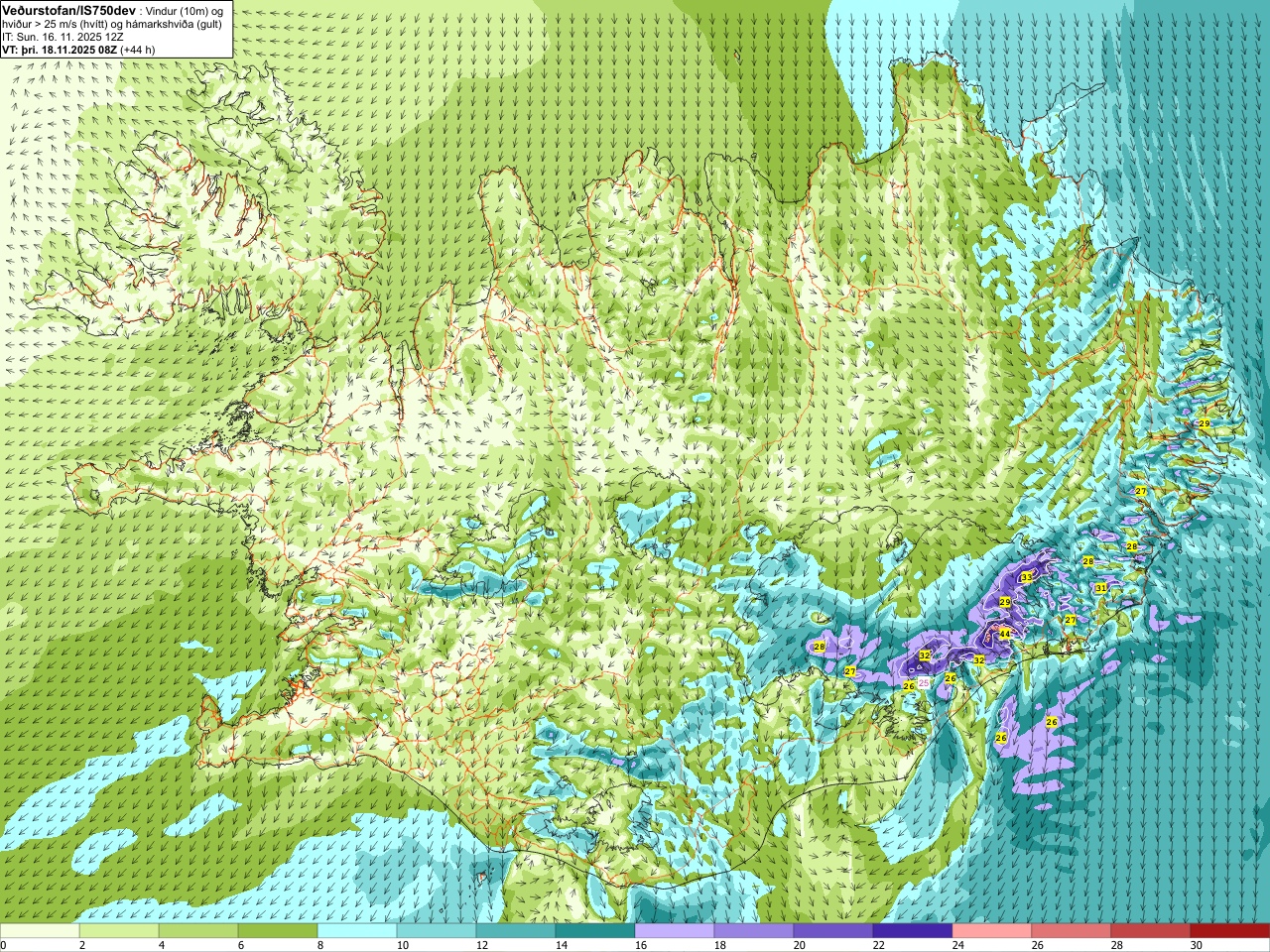This screenshot has height=952, width=1270.
Task: Click the scale number 30 on the color bar
Action: [x=1197, y=945]
